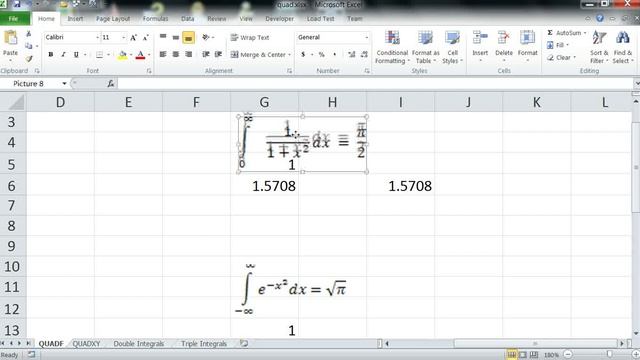Click Decrease Decimal
640x360 pixels.
pyautogui.click(x=364, y=54)
